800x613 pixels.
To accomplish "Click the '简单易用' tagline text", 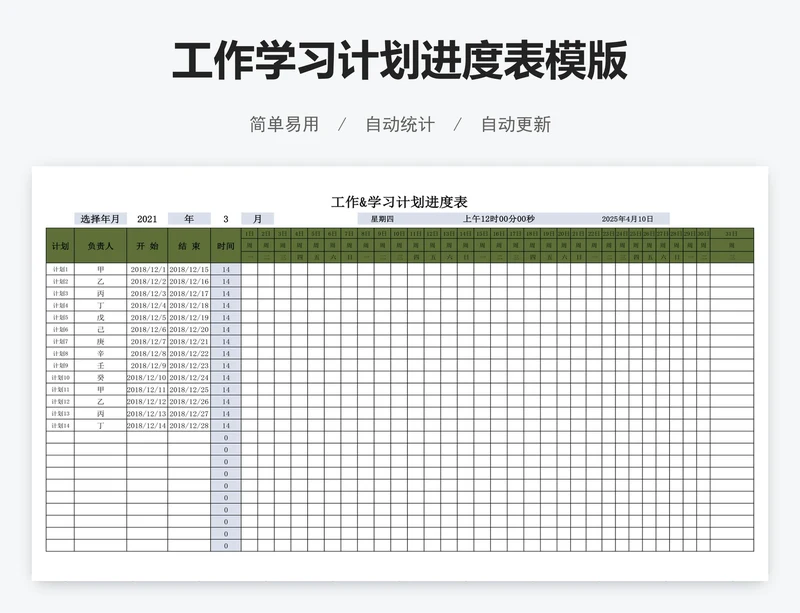I will pos(284,125).
